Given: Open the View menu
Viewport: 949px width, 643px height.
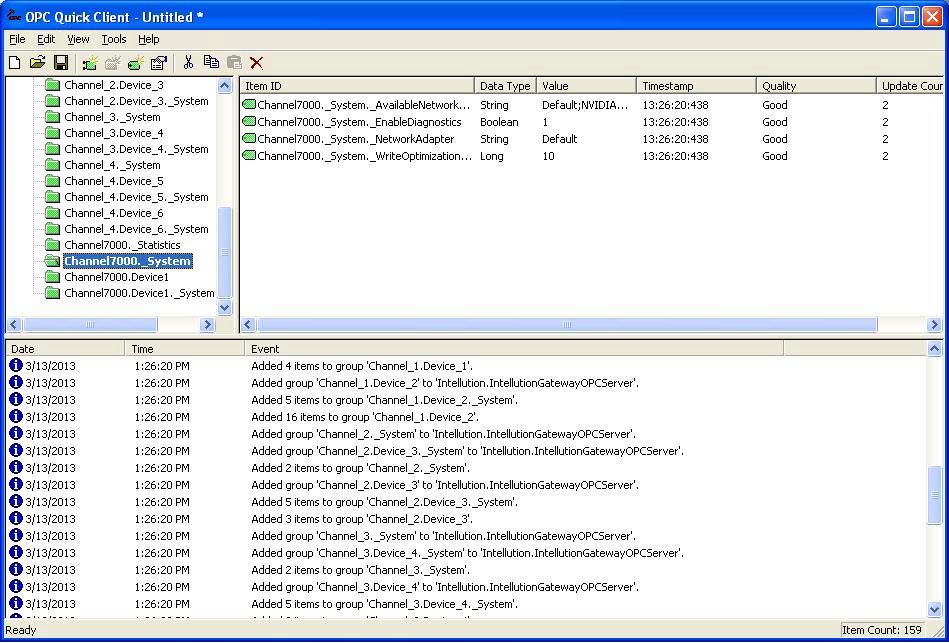Looking at the screenshot, I should [78, 39].
